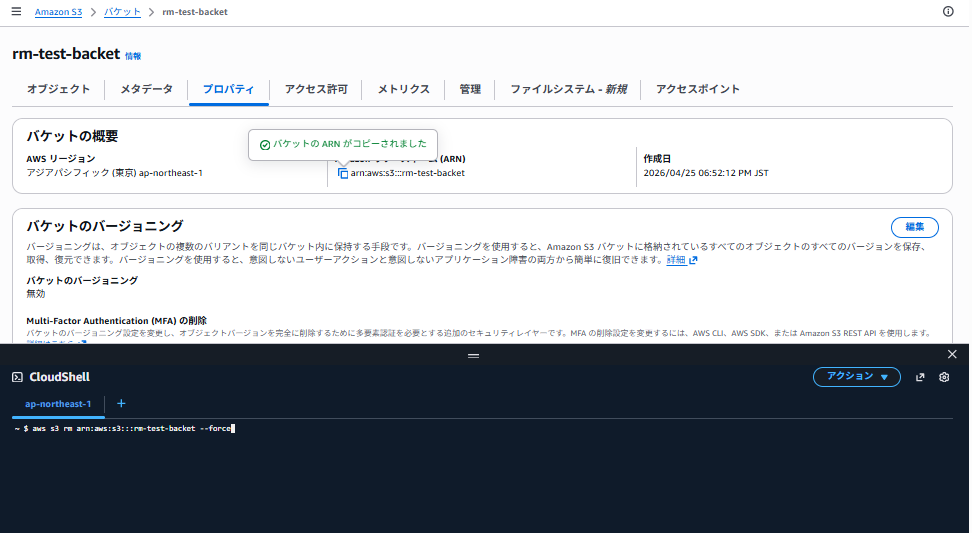Click the versioning status 無効
Image resolution: width=972 pixels, height=533 pixels.
pyautogui.click(x=35, y=294)
